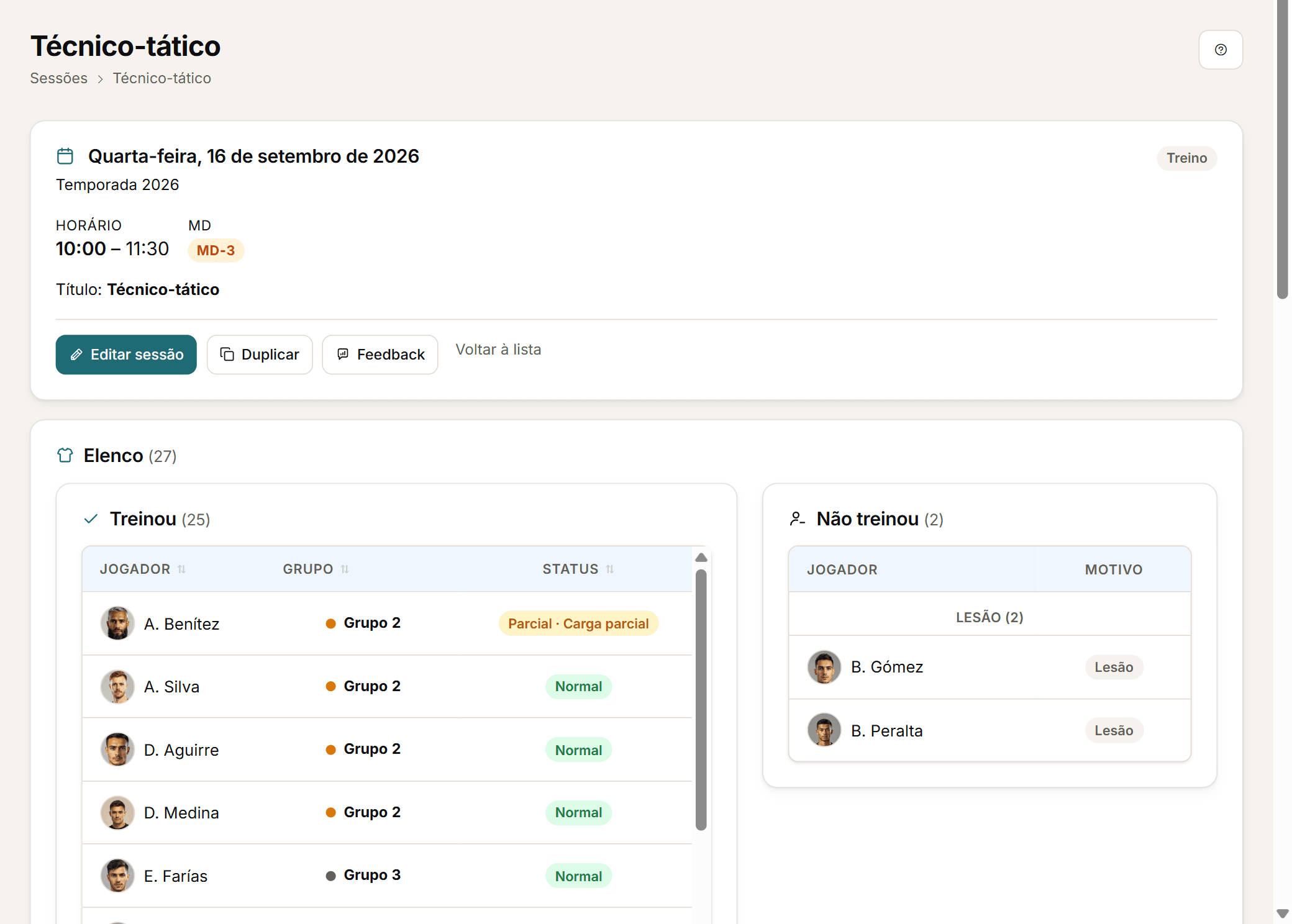Click B. Peralta's avatar photo
Image resolution: width=1292 pixels, height=924 pixels.
tap(824, 730)
